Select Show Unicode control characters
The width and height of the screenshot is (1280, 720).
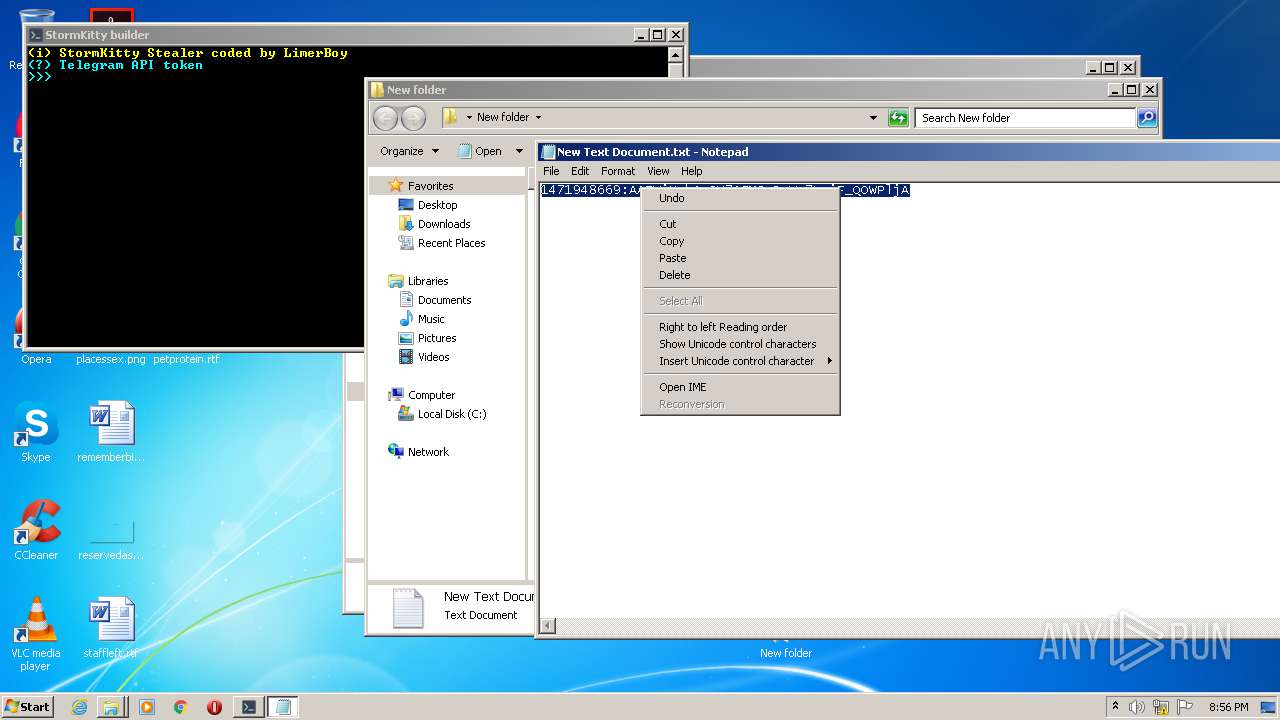coord(739,344)
